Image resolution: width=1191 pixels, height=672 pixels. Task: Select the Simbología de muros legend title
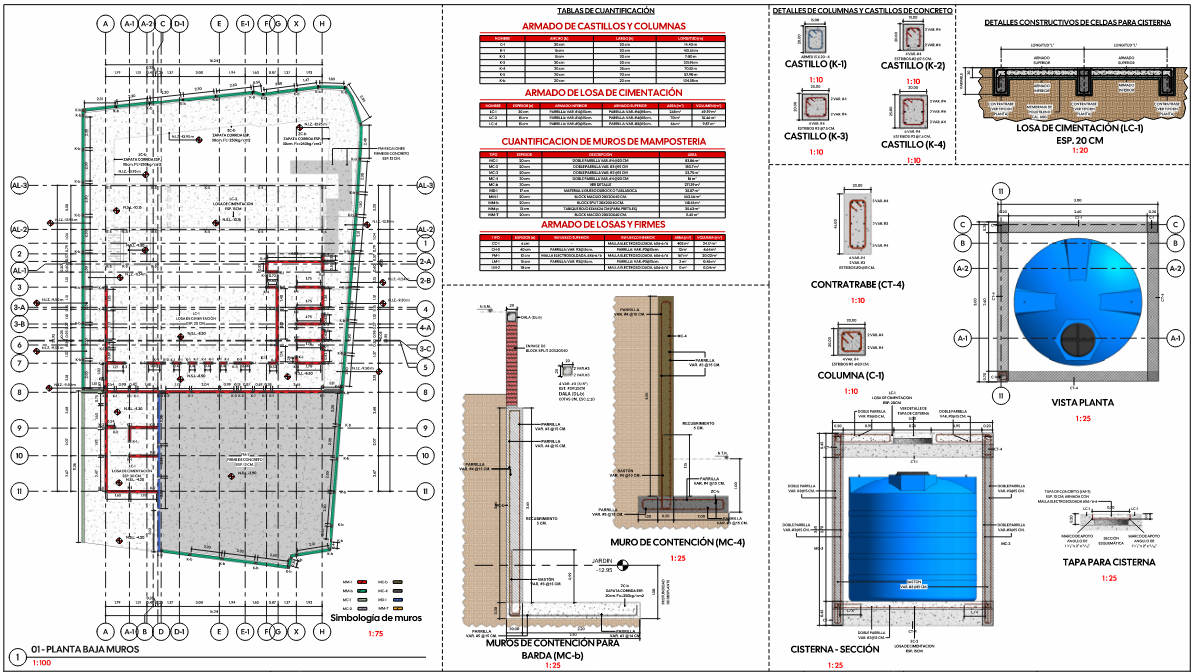376,618
